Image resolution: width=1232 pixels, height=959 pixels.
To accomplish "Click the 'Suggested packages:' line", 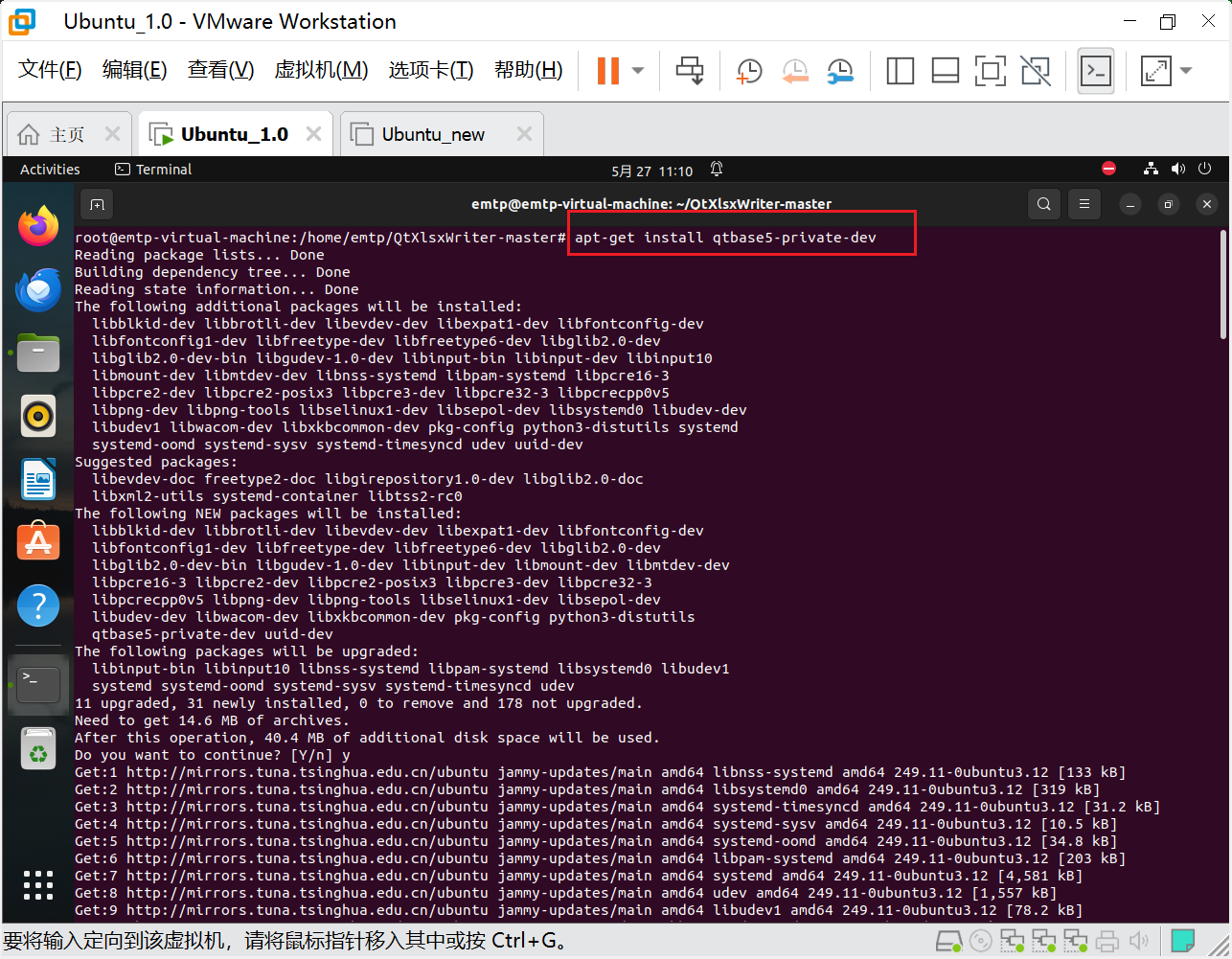I will [156, 462].
